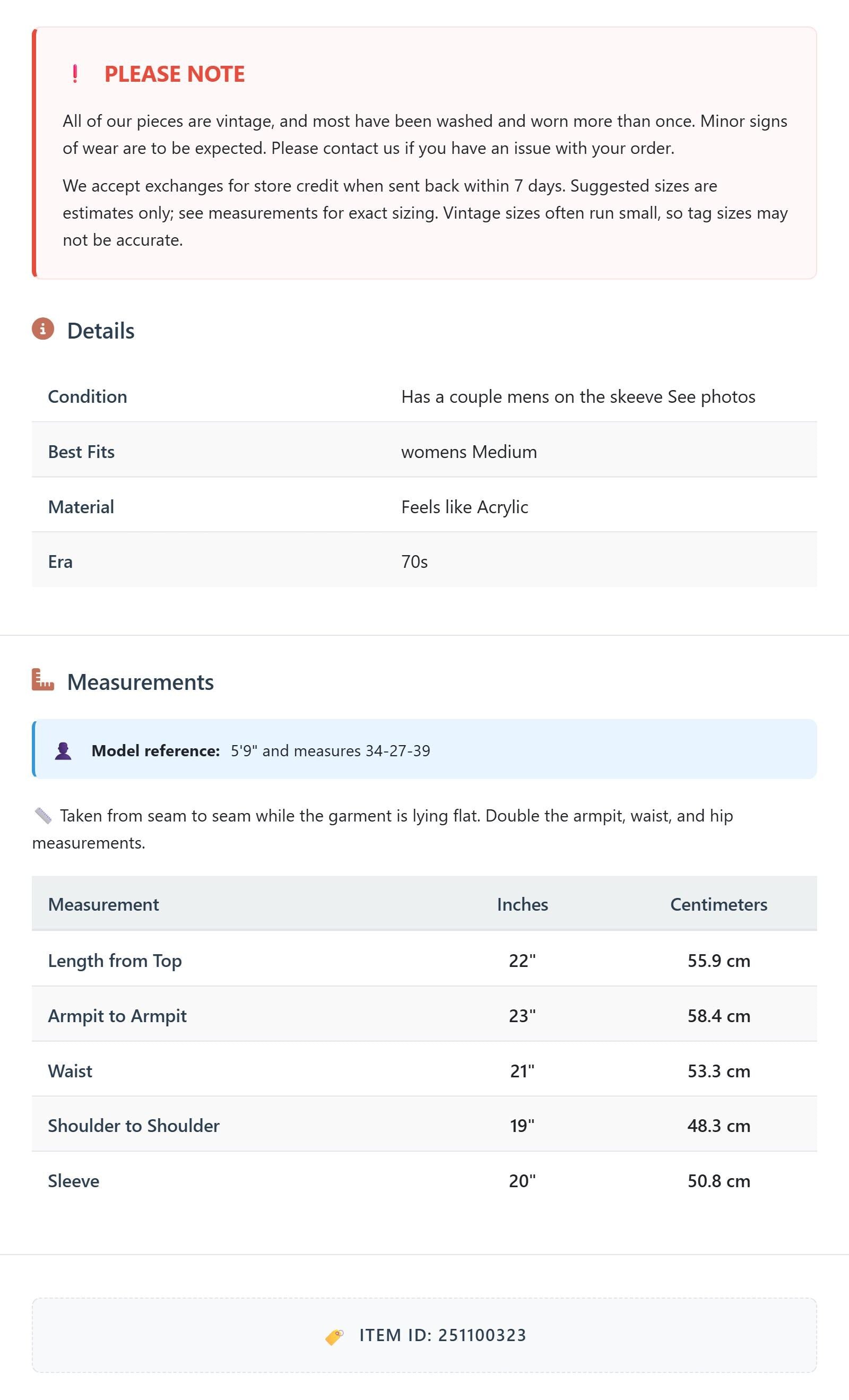
Task: Click the small tape ruler icon
Action: click(x=42, y=815)
